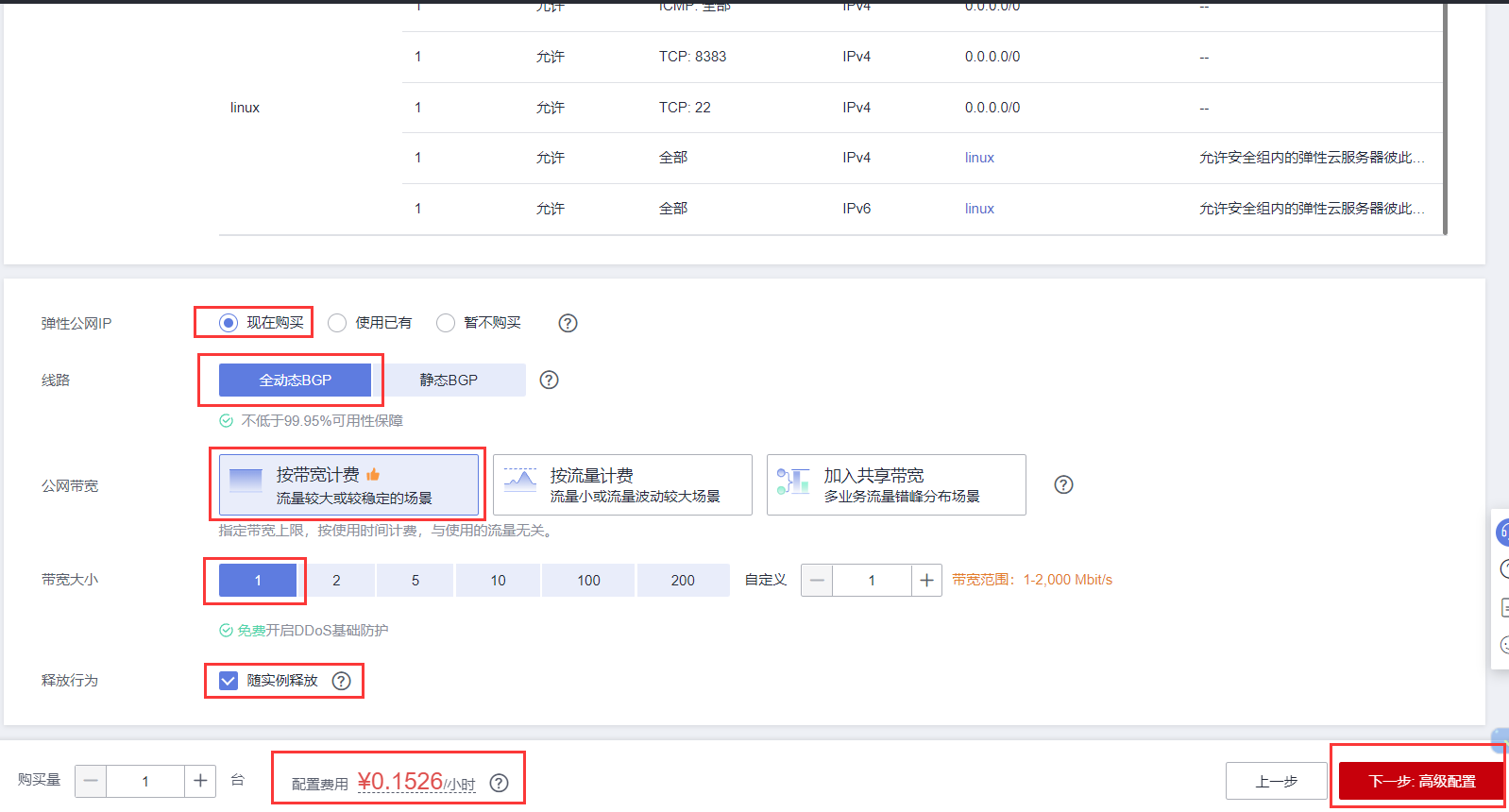Screen dimensions: 1509x812
Task: Select the 暂不购买 radio button
Action: 446,323
